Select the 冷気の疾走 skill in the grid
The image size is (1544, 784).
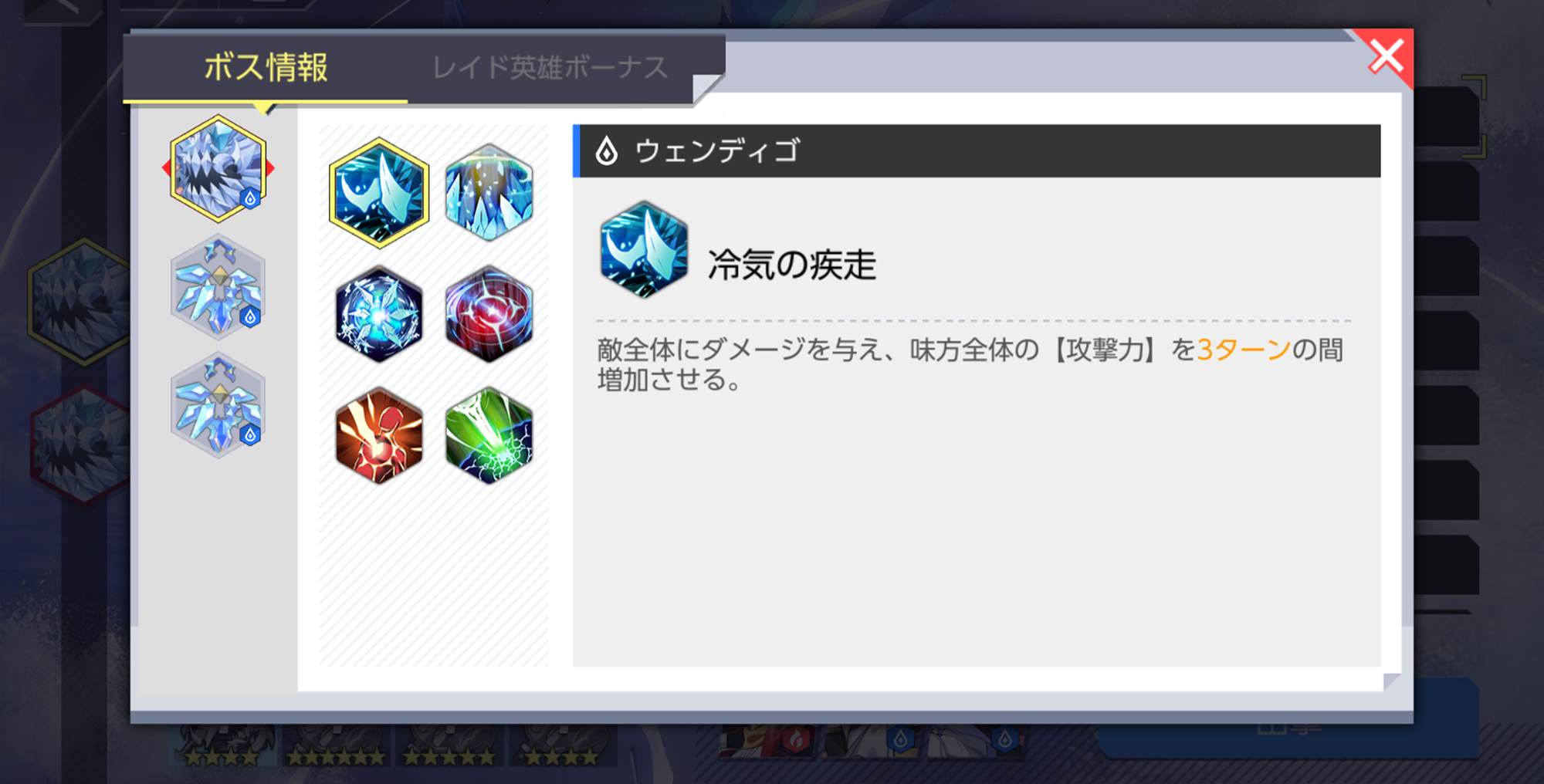(378, 193)
